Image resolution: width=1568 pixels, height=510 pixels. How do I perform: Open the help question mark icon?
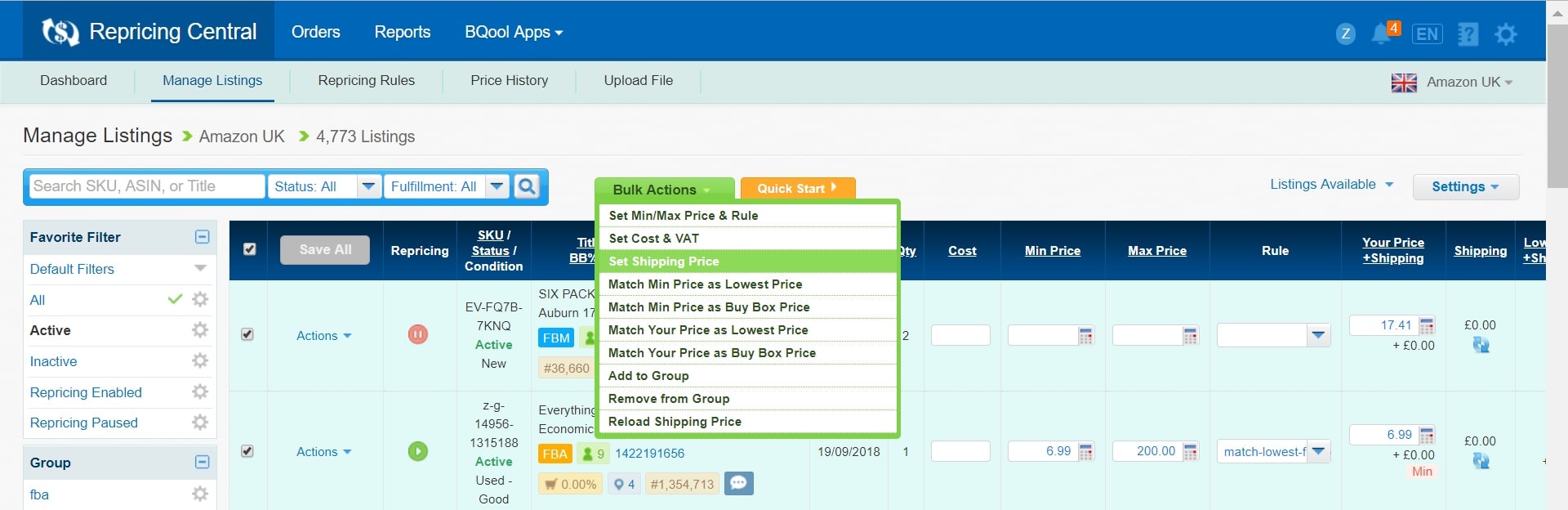pyautogui.click(x=1468, y=34)
